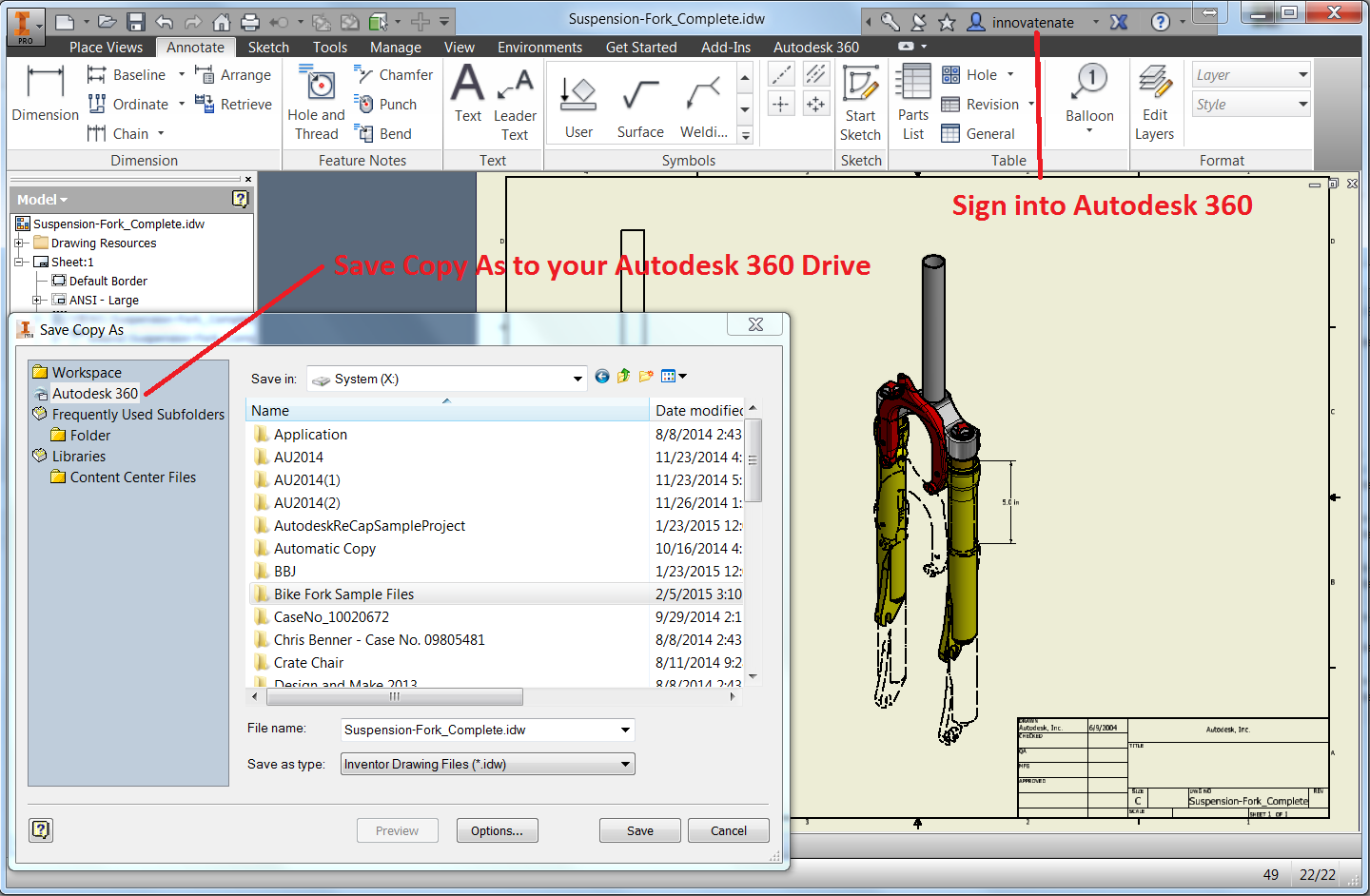This screenshot has height=896, width=1370.
Task: Switch to the Sketch ribbon tab
Action: [x=268, y=48]
